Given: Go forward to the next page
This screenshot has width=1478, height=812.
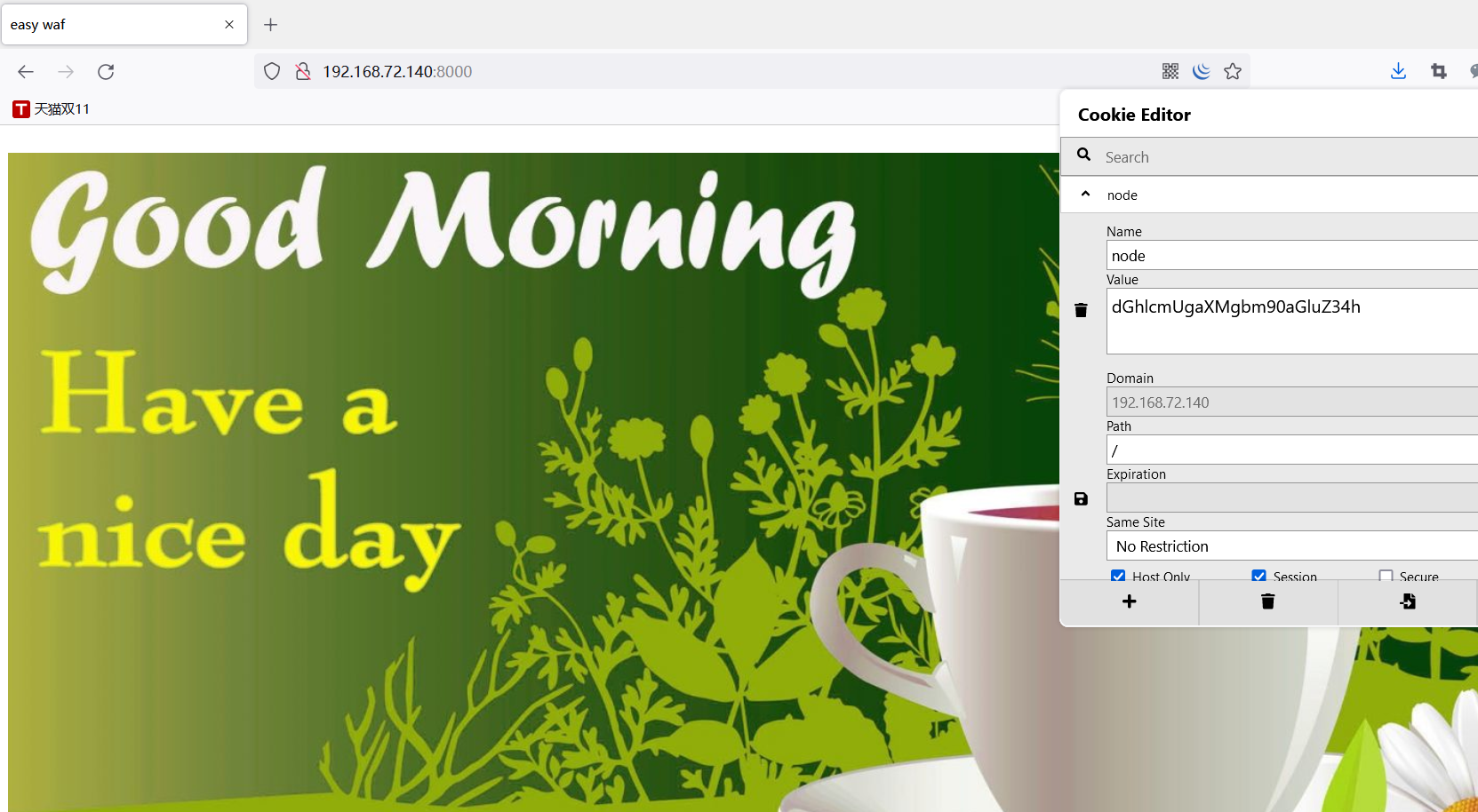Looking at the screenshot, I should [x=66, y=72].
